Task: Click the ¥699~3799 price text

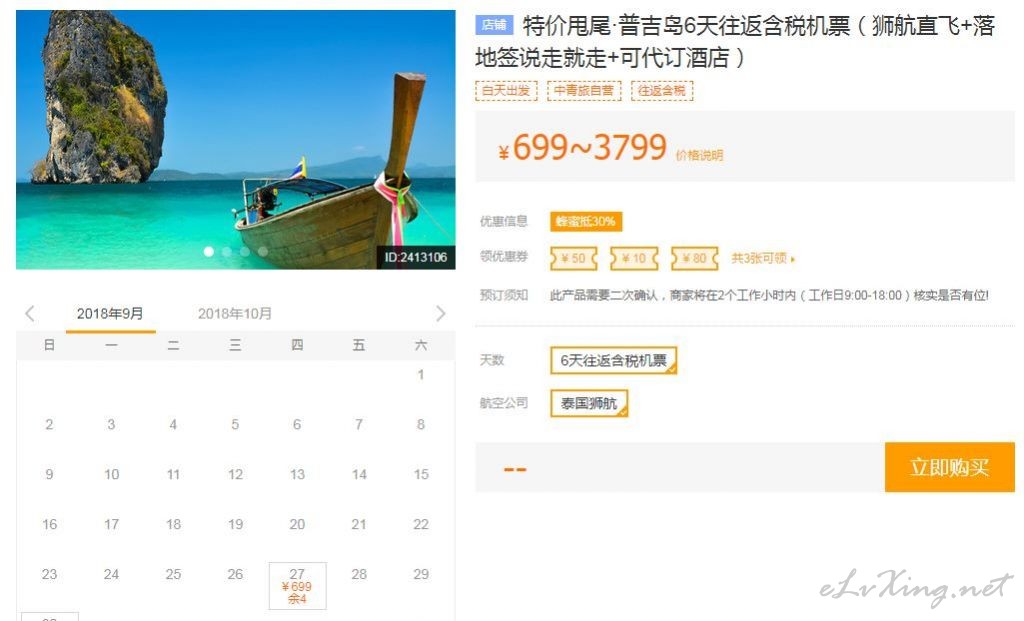Action: (x=582, y=148)
